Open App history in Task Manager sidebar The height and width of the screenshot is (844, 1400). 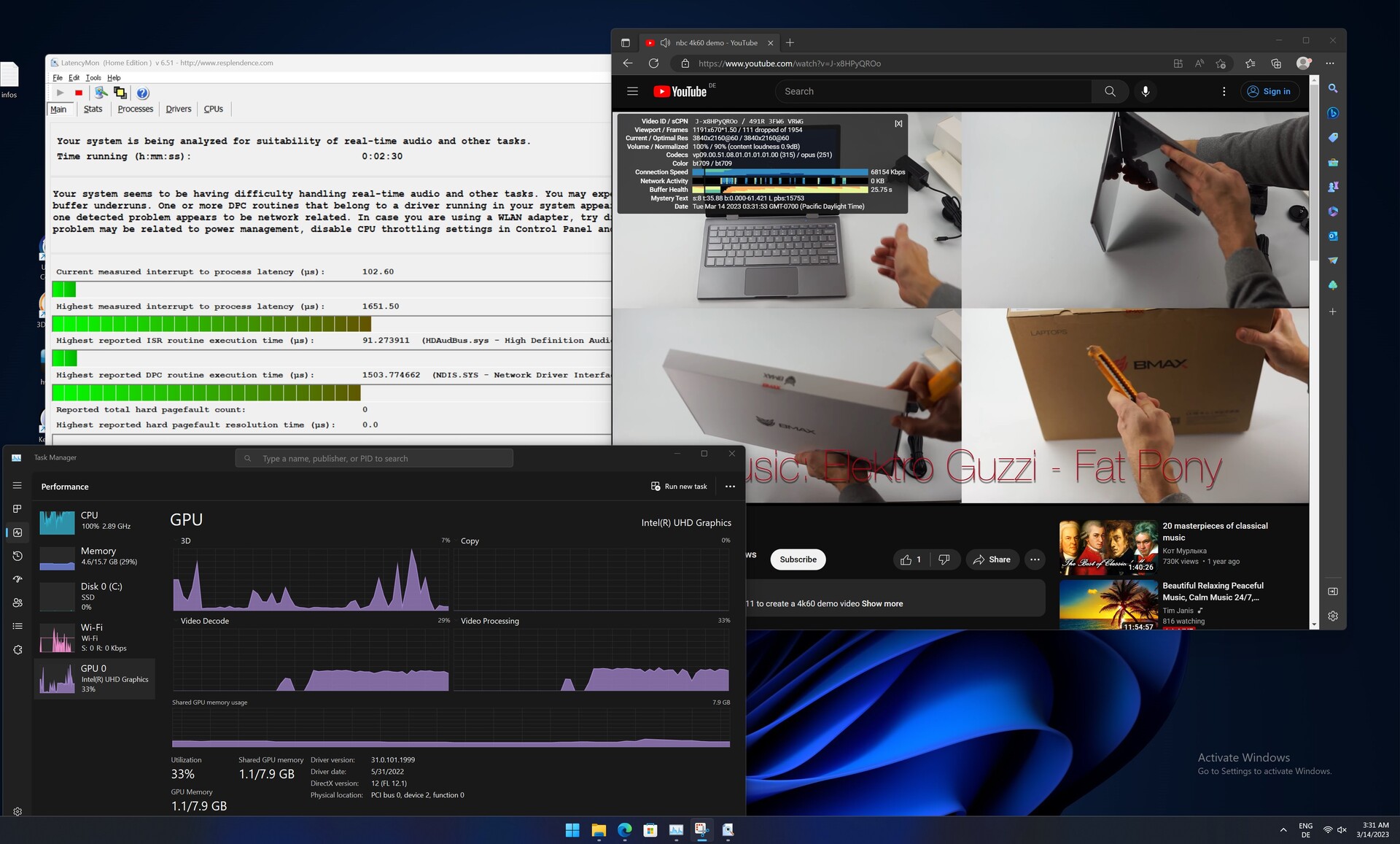[x=17, y=556]
